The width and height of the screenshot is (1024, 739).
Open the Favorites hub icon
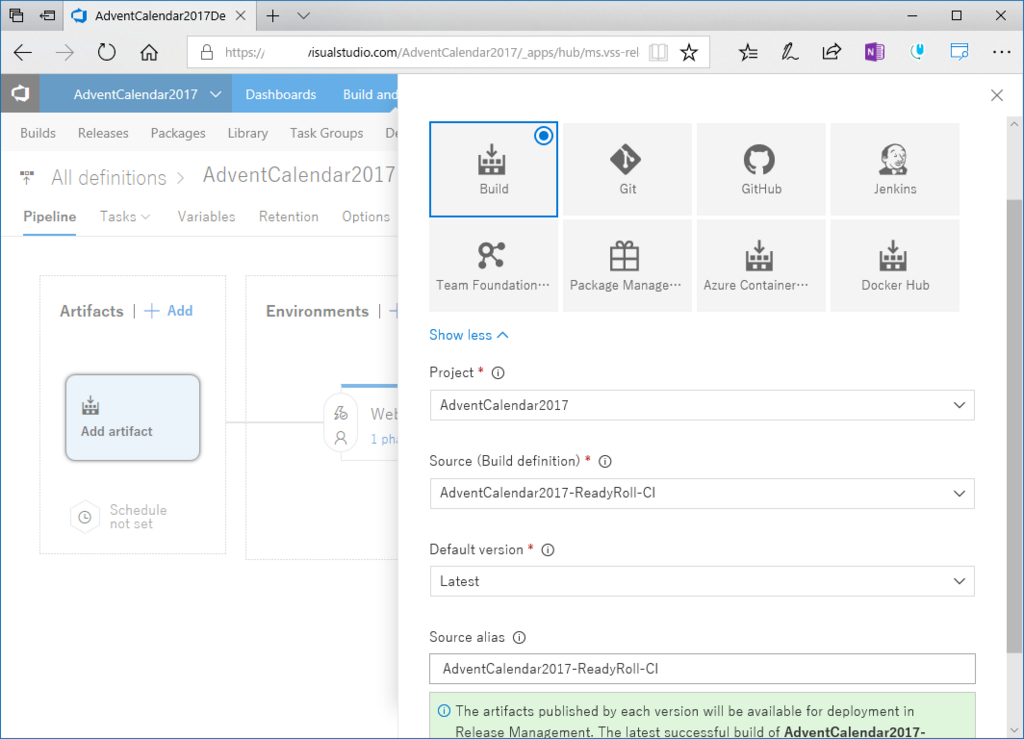click(748, 53)
